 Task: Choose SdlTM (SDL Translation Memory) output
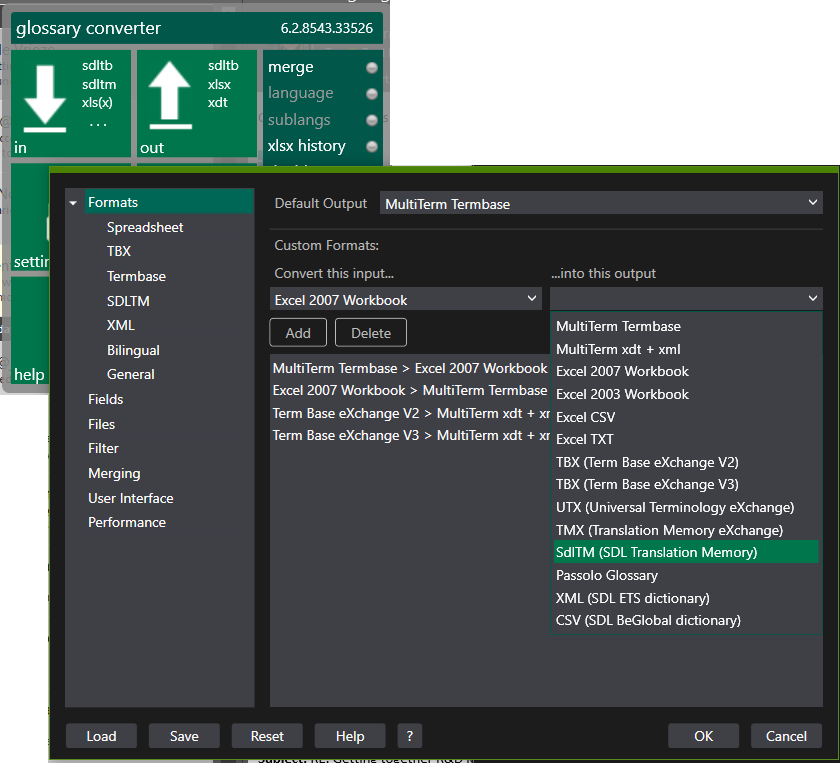[654, 552]
